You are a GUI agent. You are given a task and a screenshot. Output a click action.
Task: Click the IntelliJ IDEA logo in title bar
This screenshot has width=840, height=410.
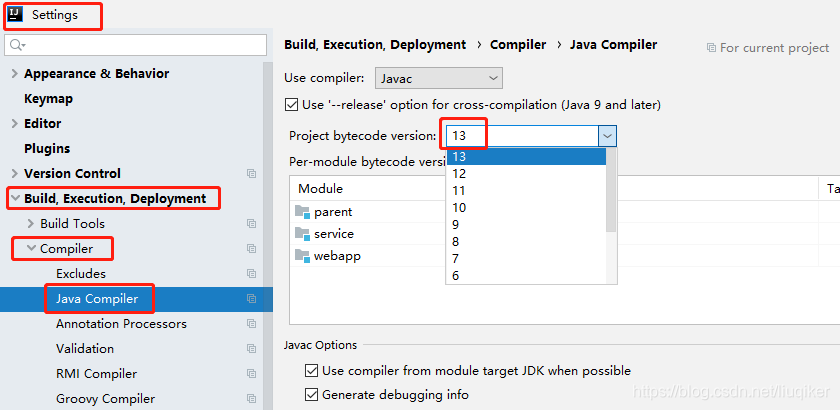[x=15, y=14]
